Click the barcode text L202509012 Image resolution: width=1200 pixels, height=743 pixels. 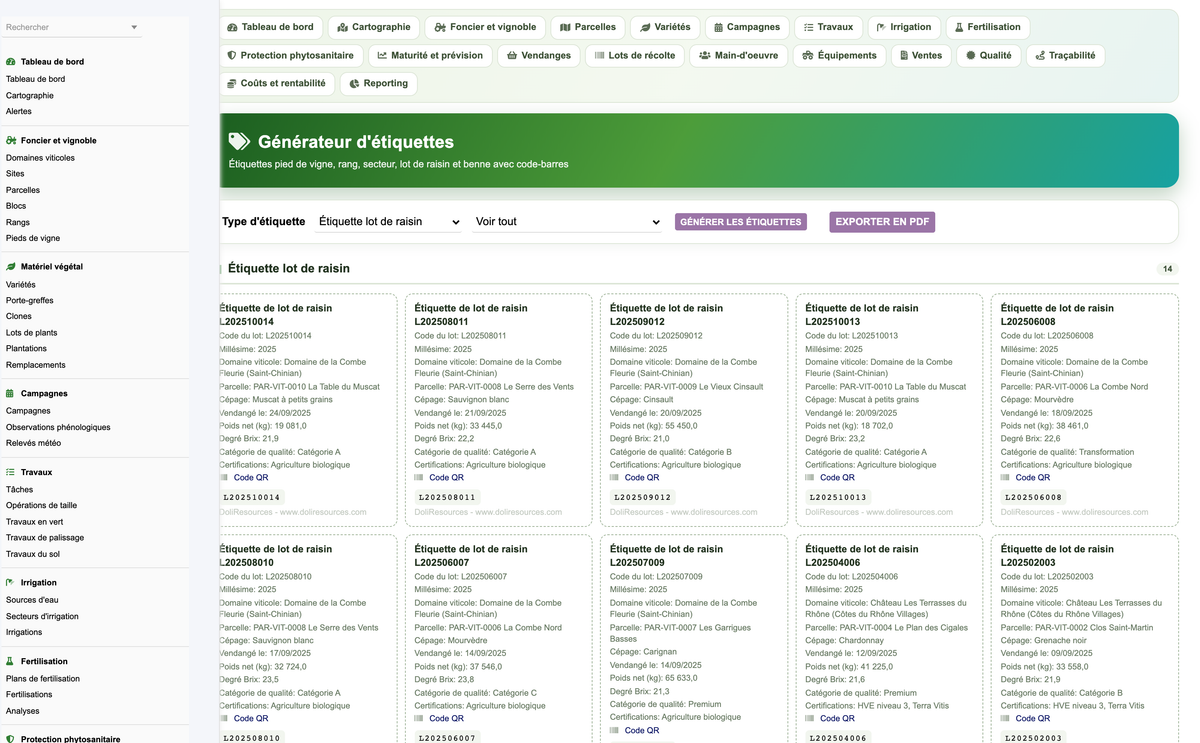(642, 497)
